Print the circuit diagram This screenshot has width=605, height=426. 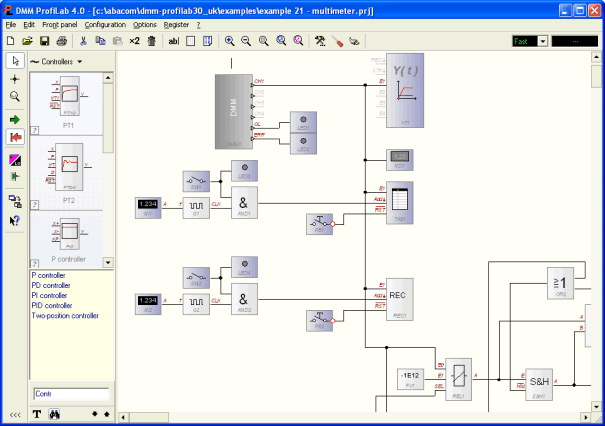tap(62, 41)
